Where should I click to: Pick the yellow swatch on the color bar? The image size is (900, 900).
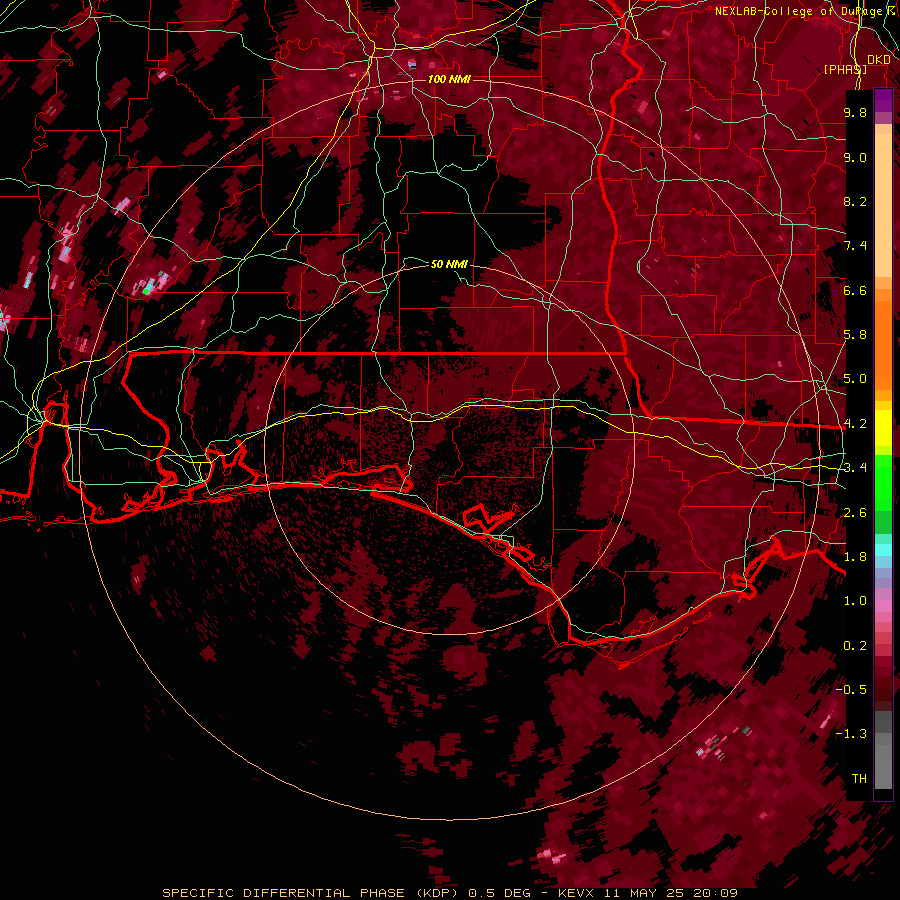883,428
